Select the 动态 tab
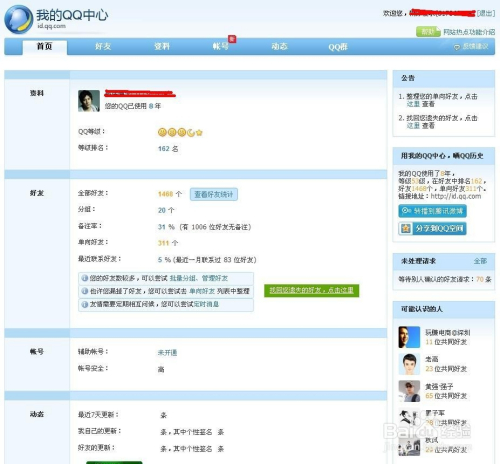The width and height of the screenshot is (500, 464). [x=279, y=46]
